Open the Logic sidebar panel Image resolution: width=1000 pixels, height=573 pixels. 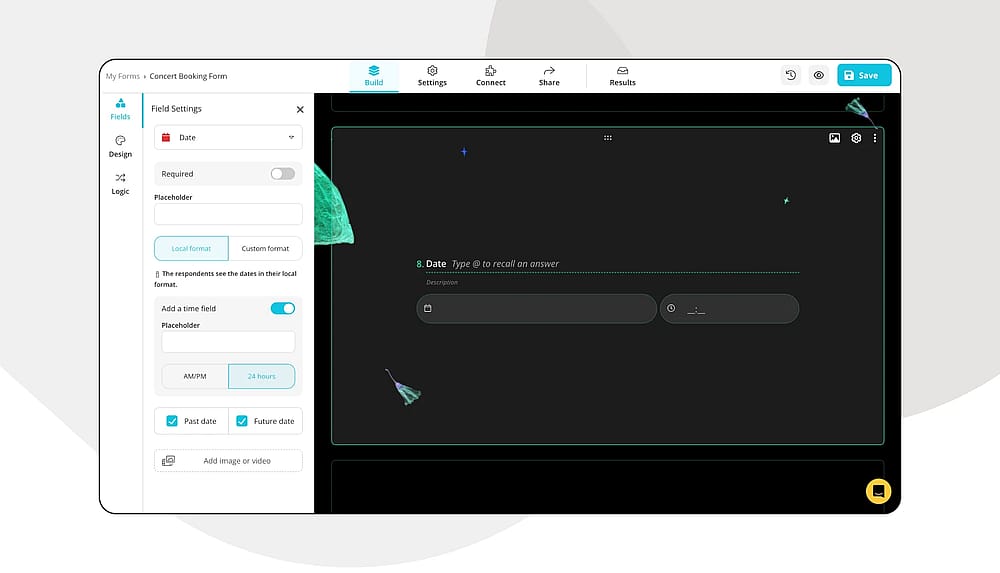point(120,183)
